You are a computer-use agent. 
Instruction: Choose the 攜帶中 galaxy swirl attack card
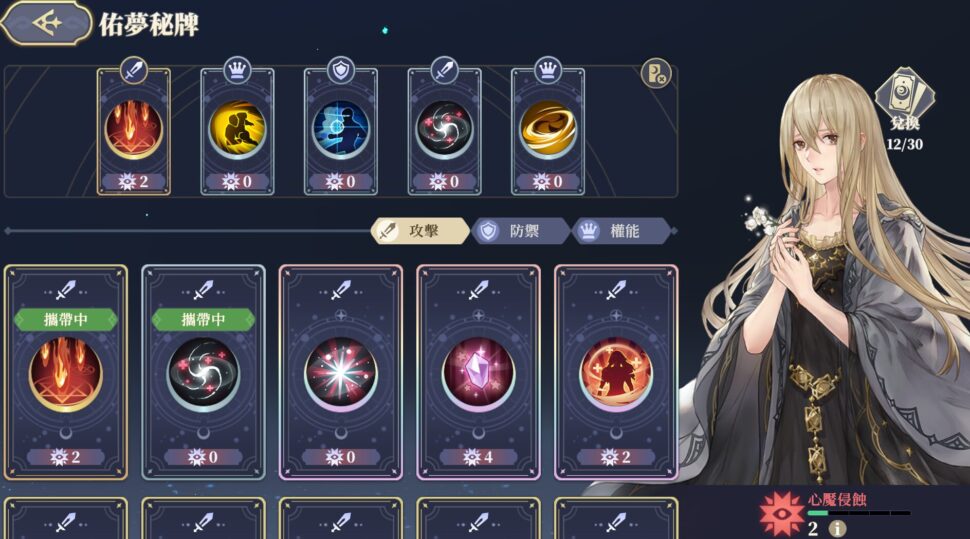pos(204,373)
